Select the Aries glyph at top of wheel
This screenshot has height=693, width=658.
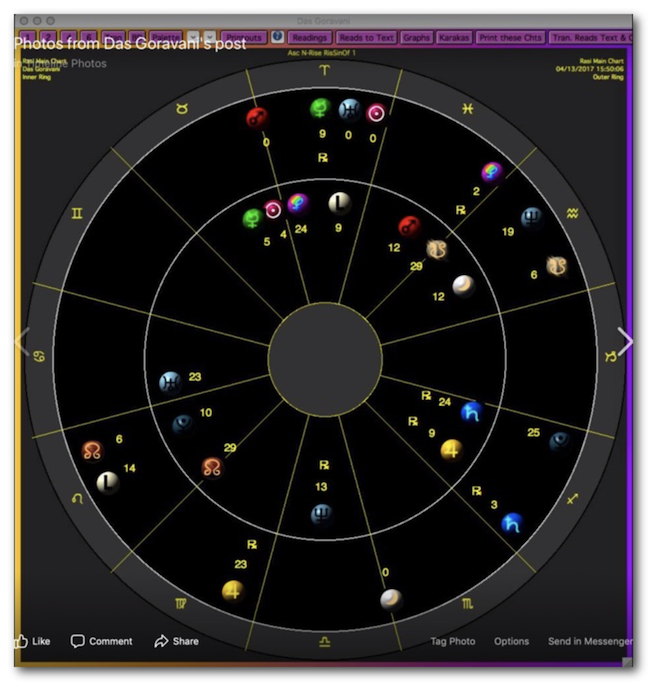tap(323, 70)
